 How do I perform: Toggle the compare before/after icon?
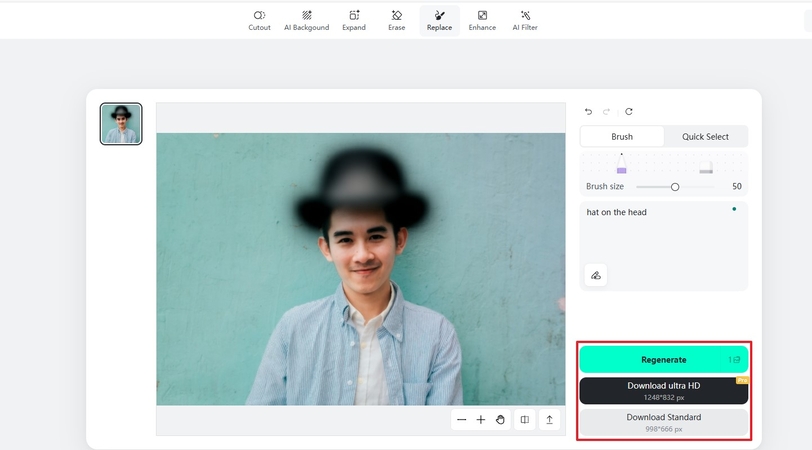pos(525,420)
